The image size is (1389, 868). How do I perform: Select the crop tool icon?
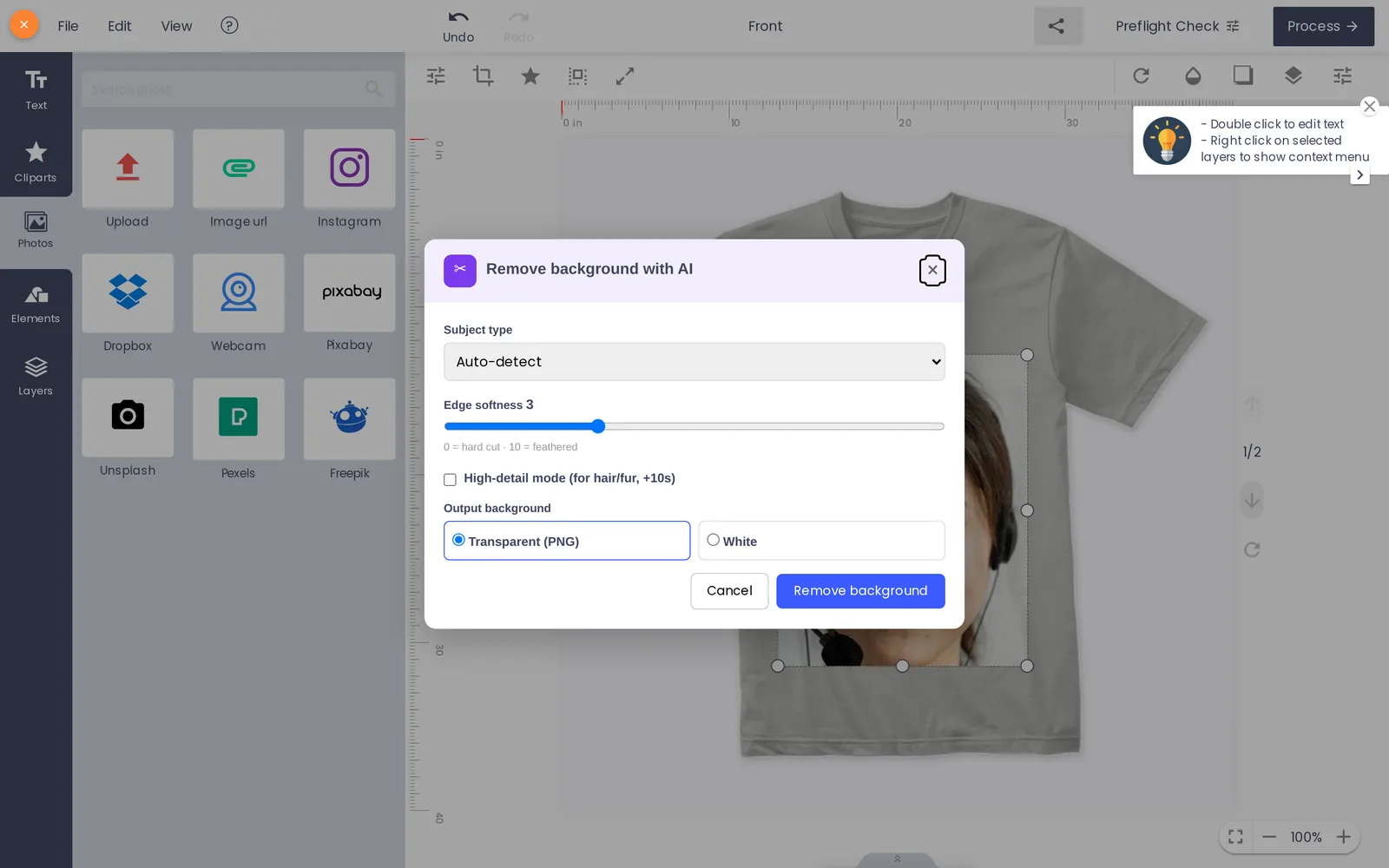(x=483, y=76)
